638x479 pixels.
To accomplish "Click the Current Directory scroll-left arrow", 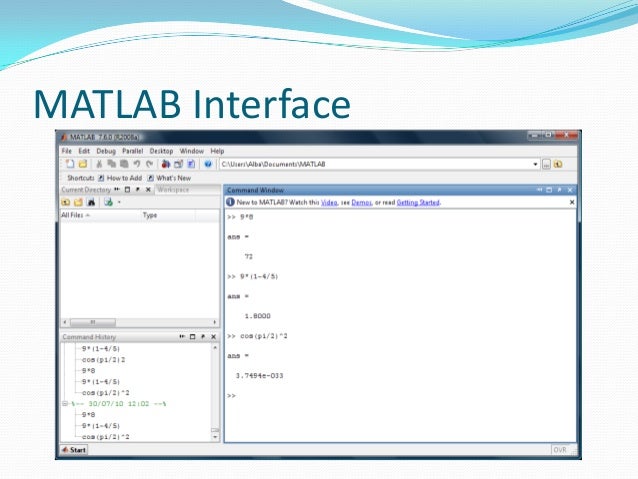I will 65,322.
